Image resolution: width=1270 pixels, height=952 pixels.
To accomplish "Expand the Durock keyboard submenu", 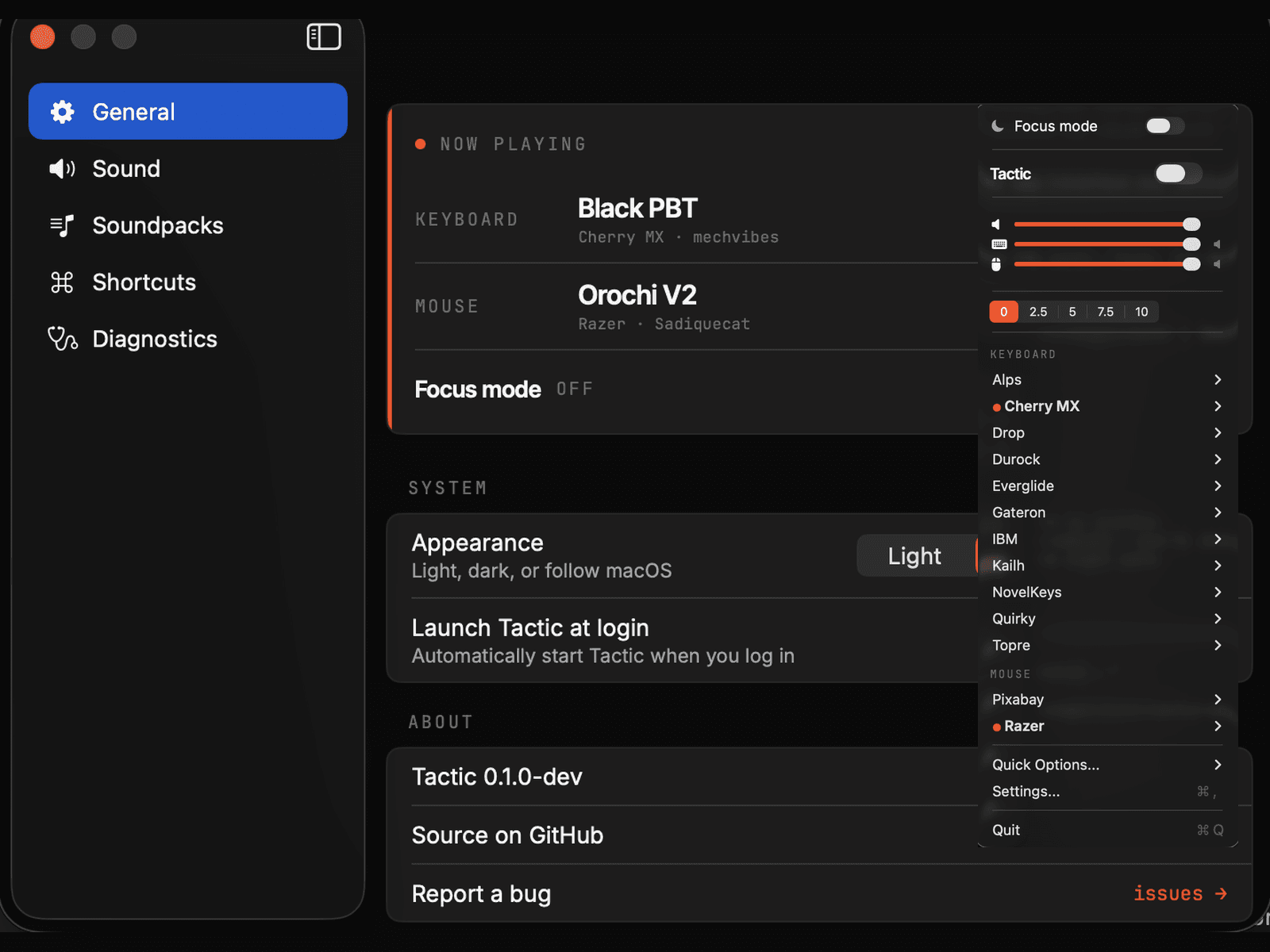I will 1106,459.
